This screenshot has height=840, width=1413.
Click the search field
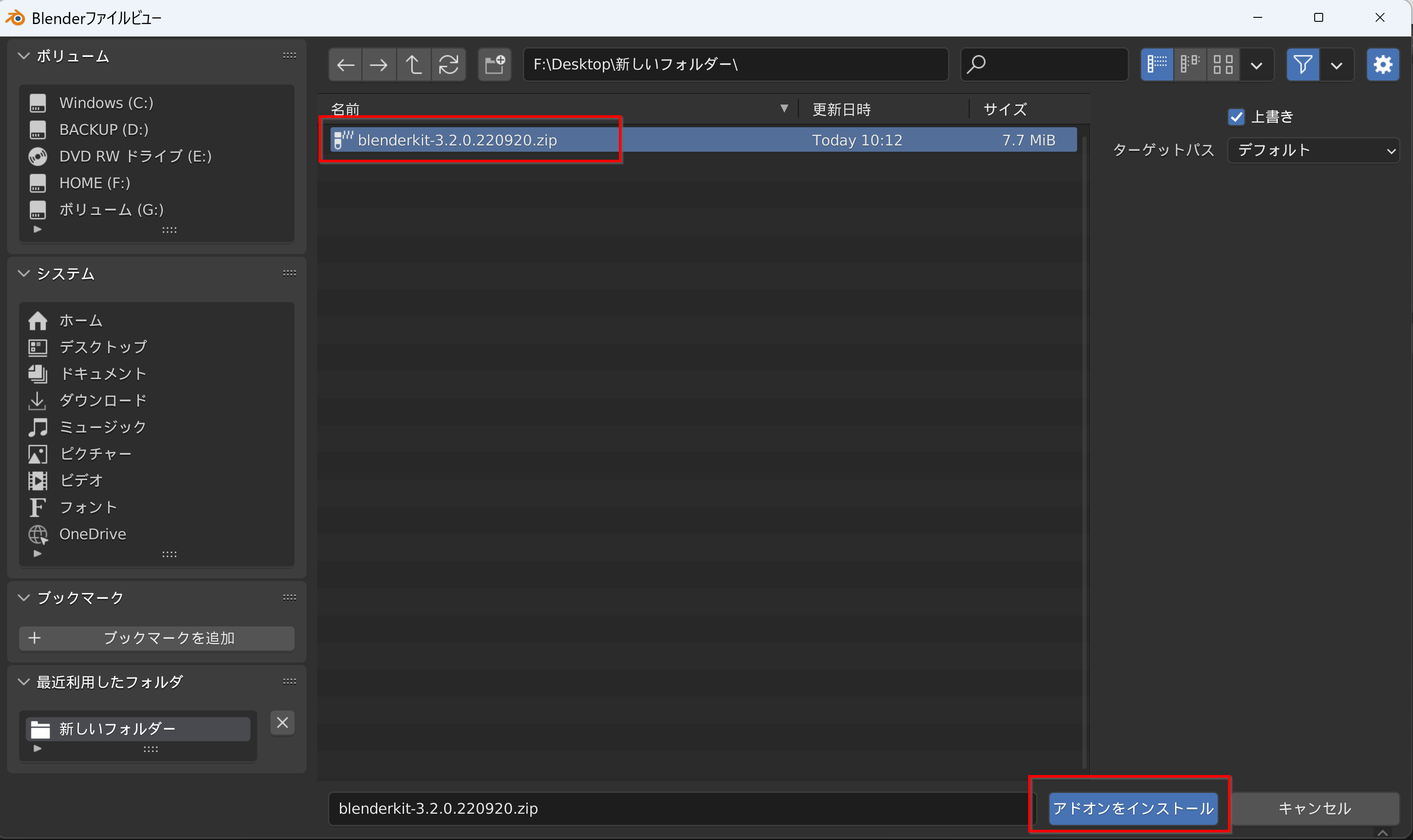coord(1045,65)
